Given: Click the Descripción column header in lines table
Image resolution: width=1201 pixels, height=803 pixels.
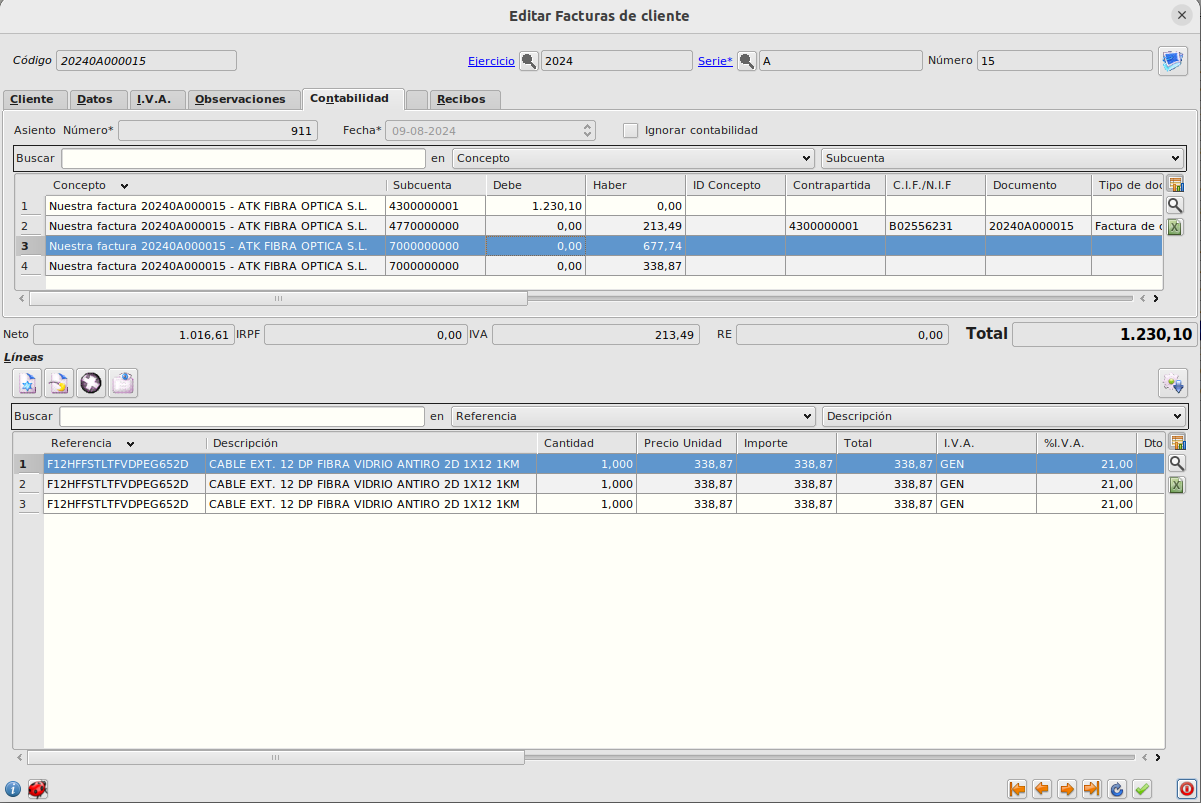Looking at the screenshot, I should click(x=371, y=443).
